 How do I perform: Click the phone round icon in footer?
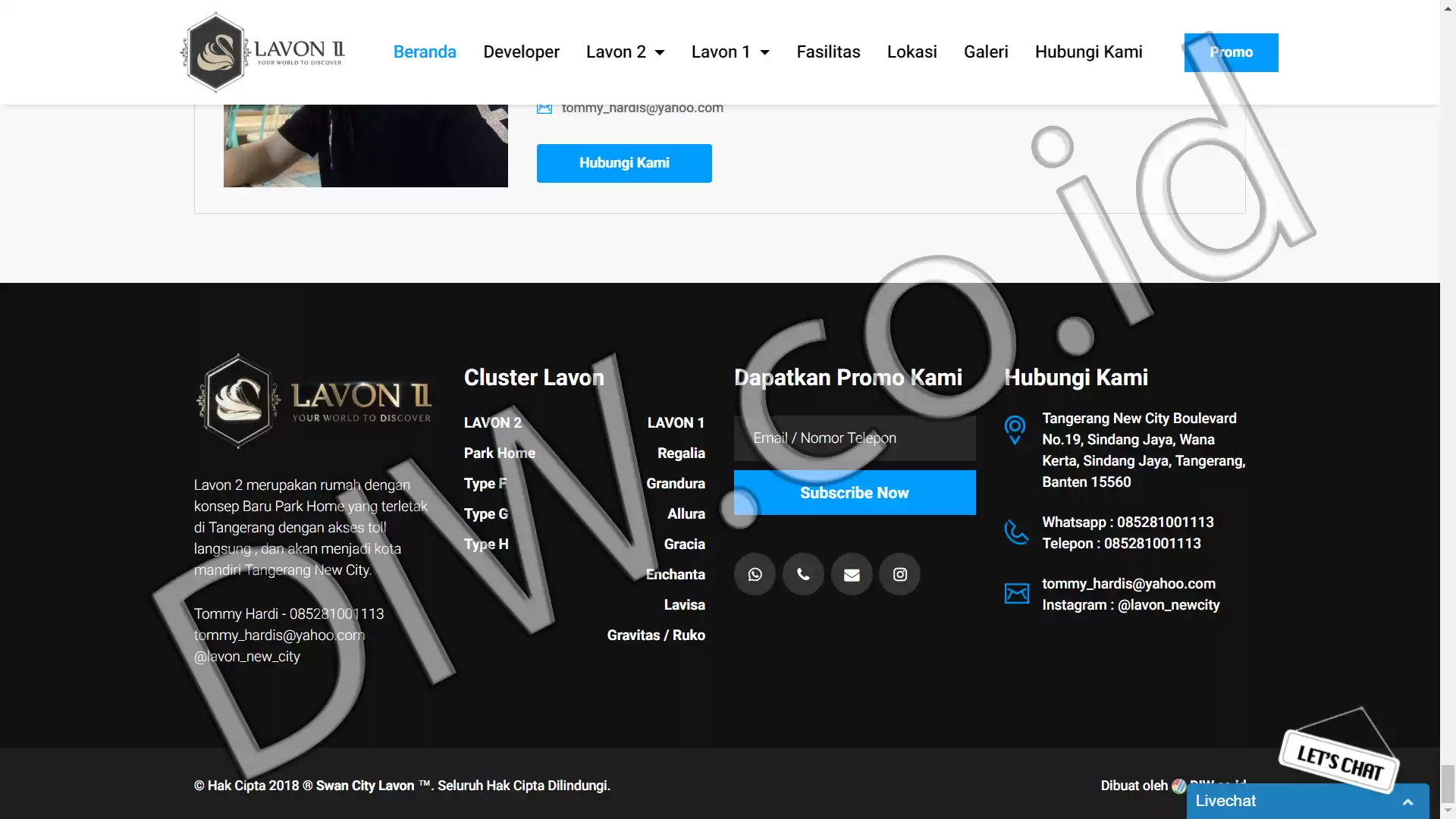click(x=803, y=574)
